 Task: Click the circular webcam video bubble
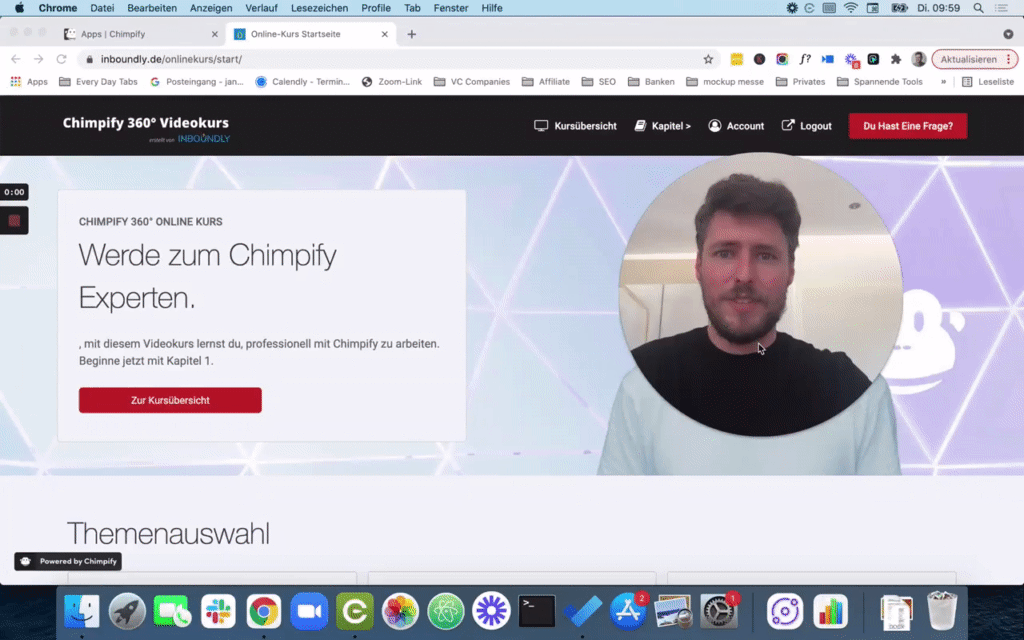761,295
